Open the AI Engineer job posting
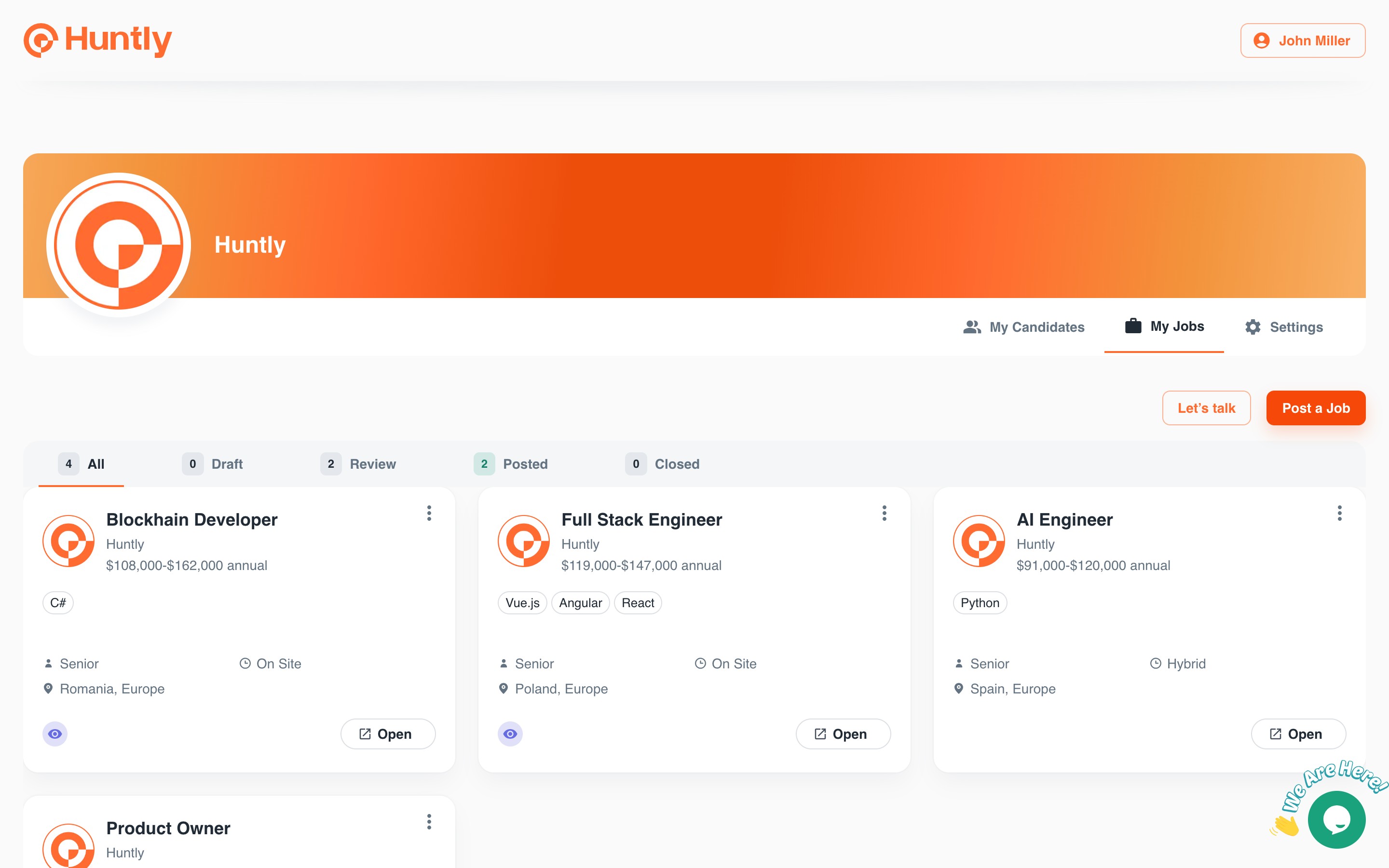Image resolution: width=1389 pixels, height=868 pixels. click(x=1298, y=733)
